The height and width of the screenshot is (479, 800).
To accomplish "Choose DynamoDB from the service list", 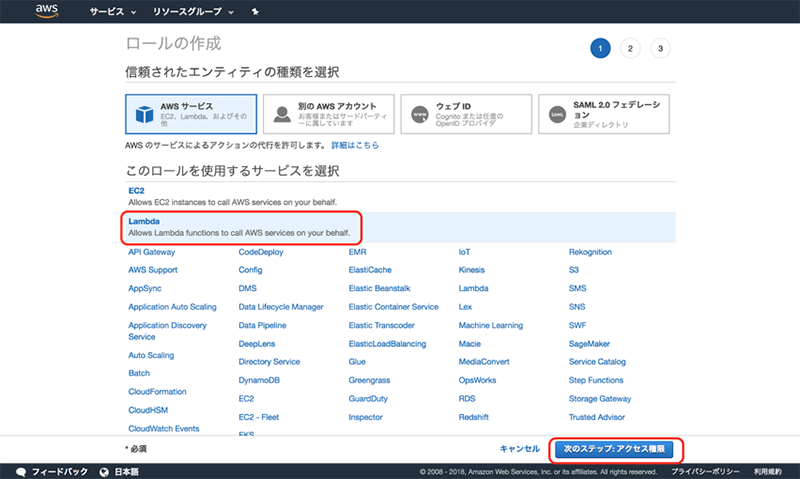I will [259, 380].
